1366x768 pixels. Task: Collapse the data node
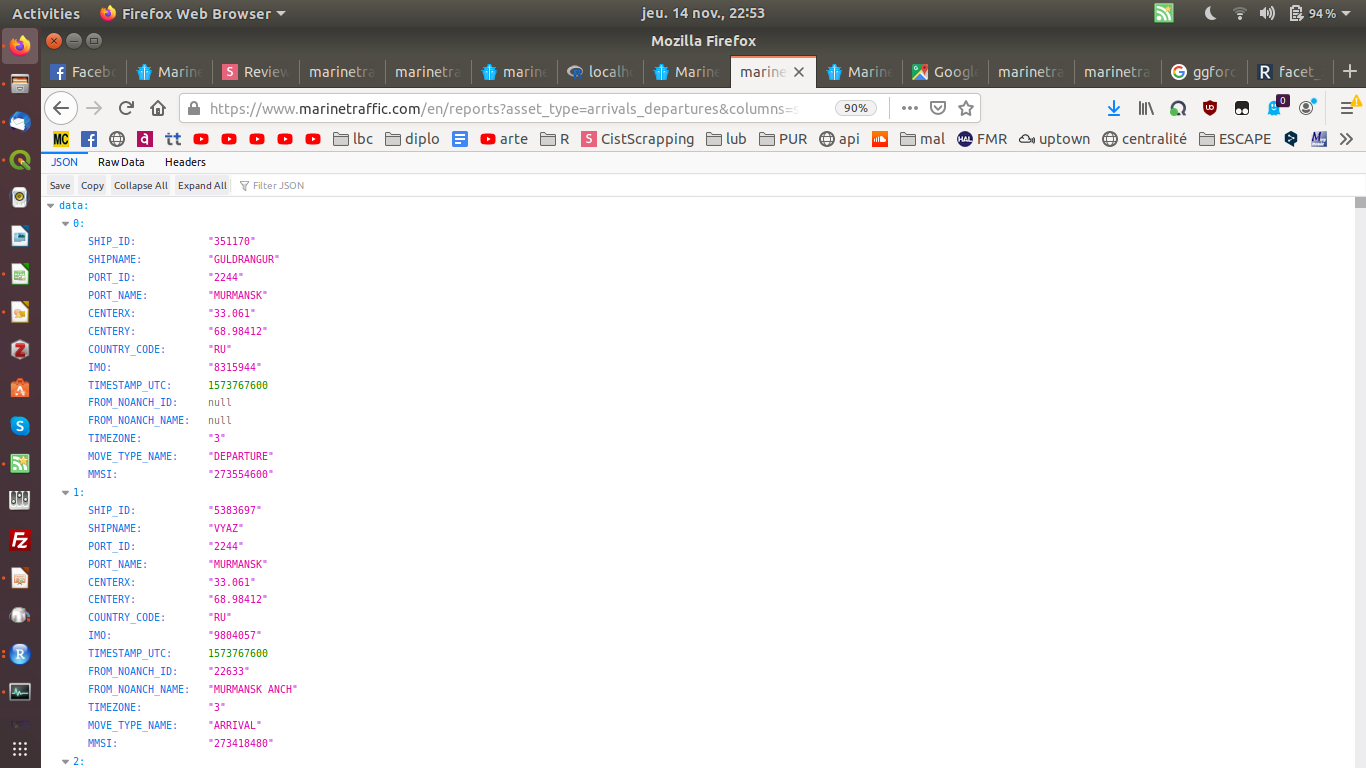point(51,205)
